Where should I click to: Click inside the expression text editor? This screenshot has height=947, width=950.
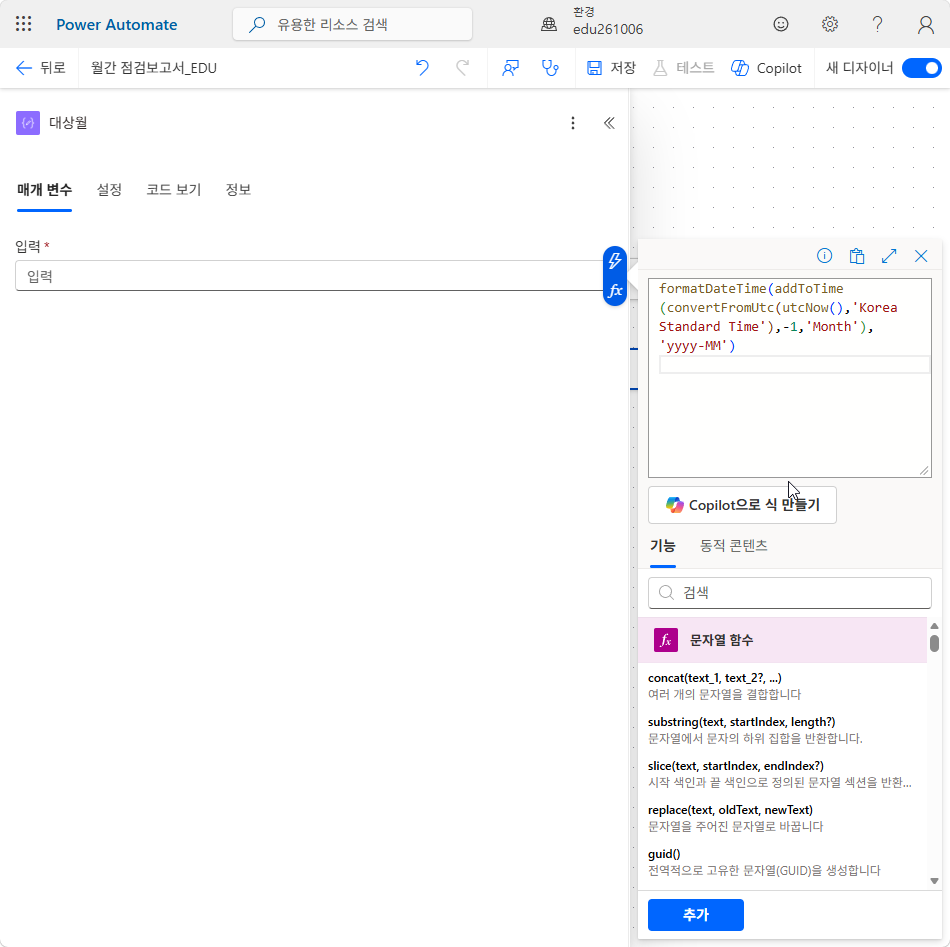coord(789,377)
